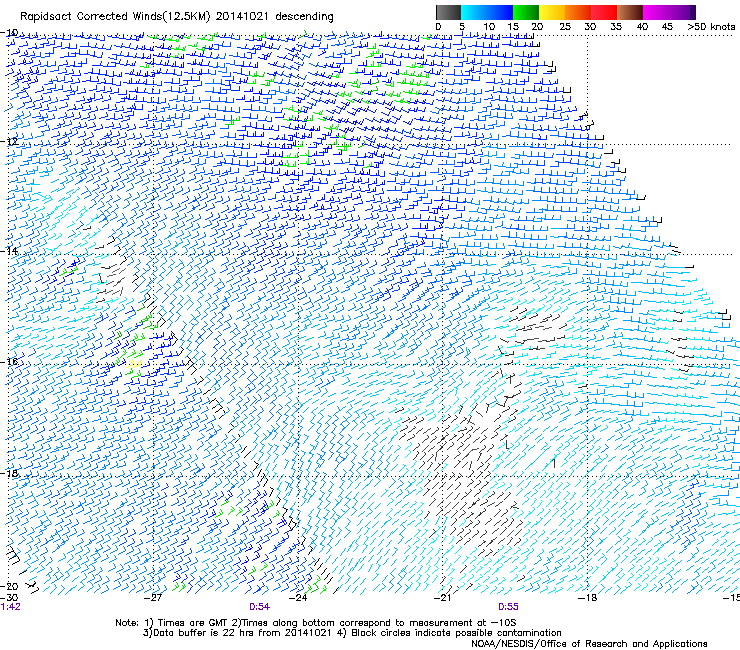Click the '-27' longitude label

tap(153, 597)
